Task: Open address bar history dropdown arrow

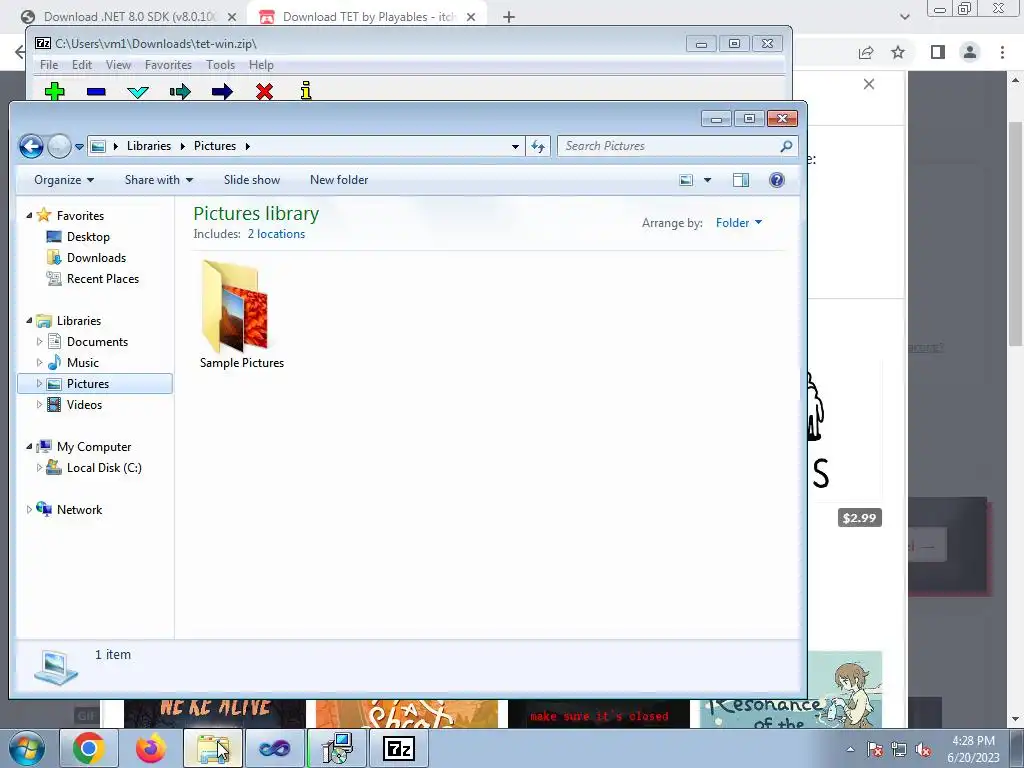Action: pos(515,146)
